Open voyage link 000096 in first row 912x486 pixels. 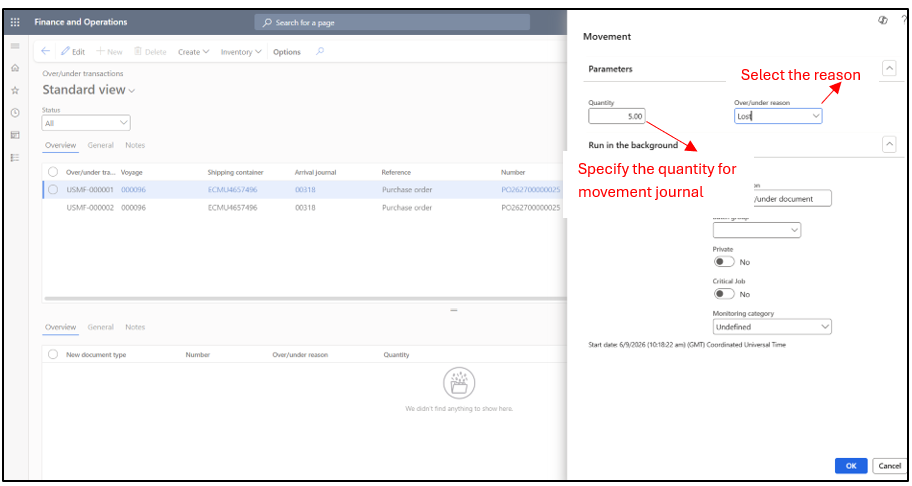[133, 190]
